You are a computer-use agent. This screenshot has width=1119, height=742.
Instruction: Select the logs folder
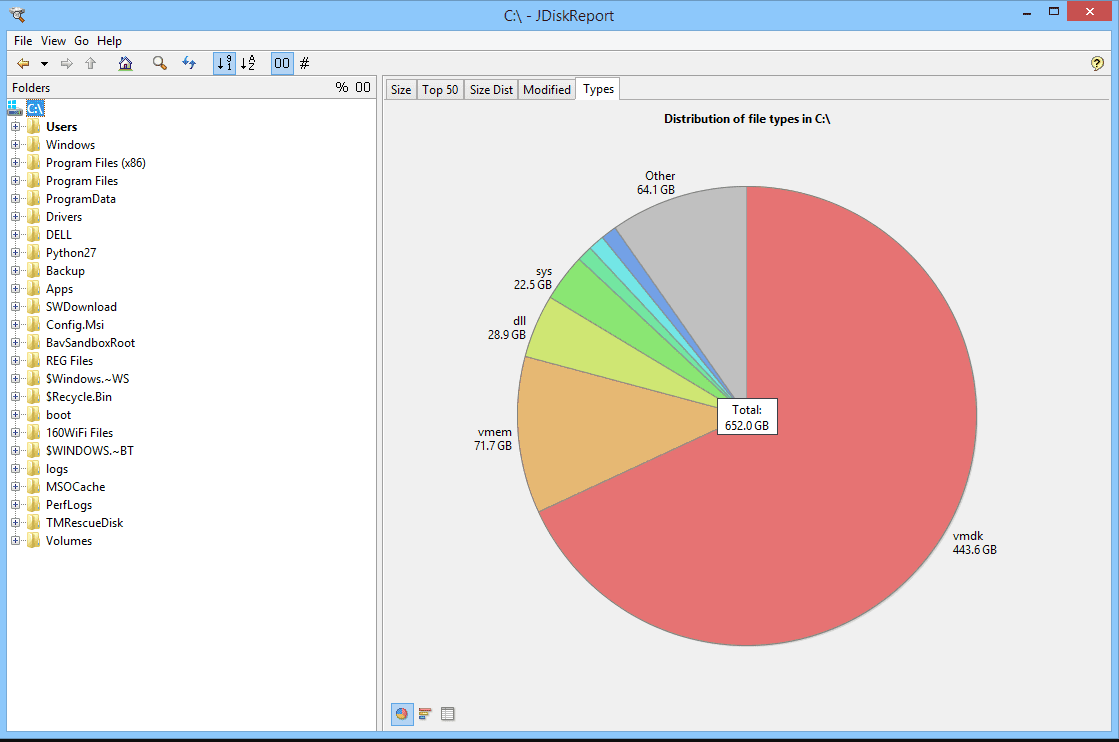tap(56, 469)
